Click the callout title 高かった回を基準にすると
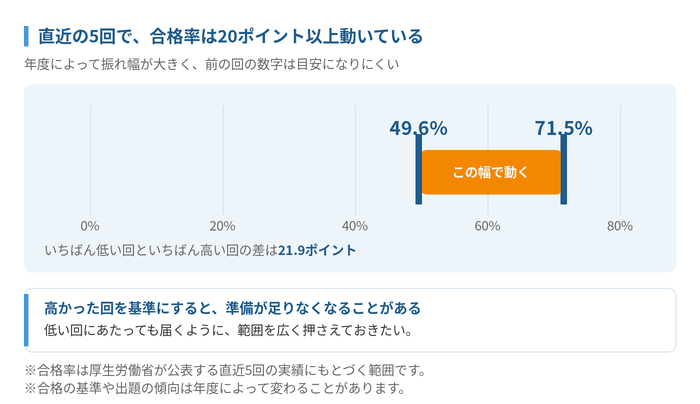Screen dimensions: 700x404 tap(232, 308)
